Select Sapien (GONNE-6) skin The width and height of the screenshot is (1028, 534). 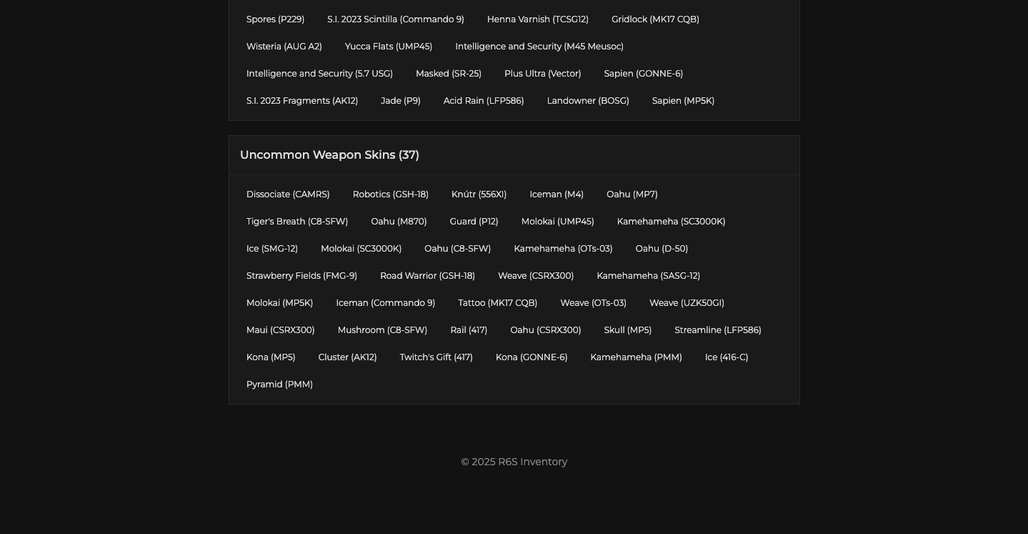pos(643,73)
